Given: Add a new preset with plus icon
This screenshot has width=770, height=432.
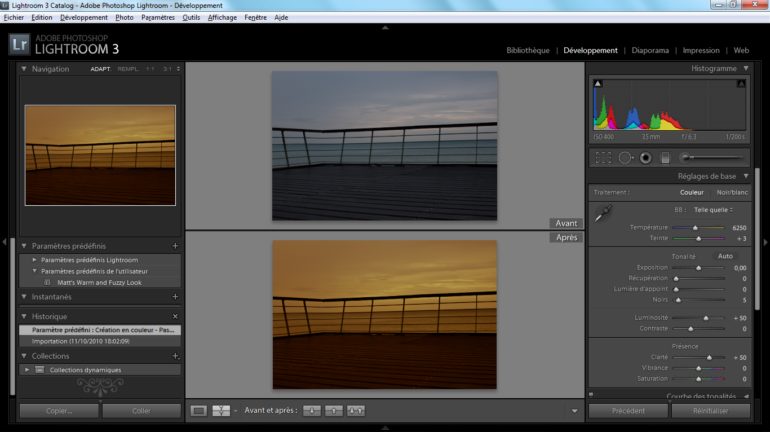Looking at the screenshot, I should [175, 245].
